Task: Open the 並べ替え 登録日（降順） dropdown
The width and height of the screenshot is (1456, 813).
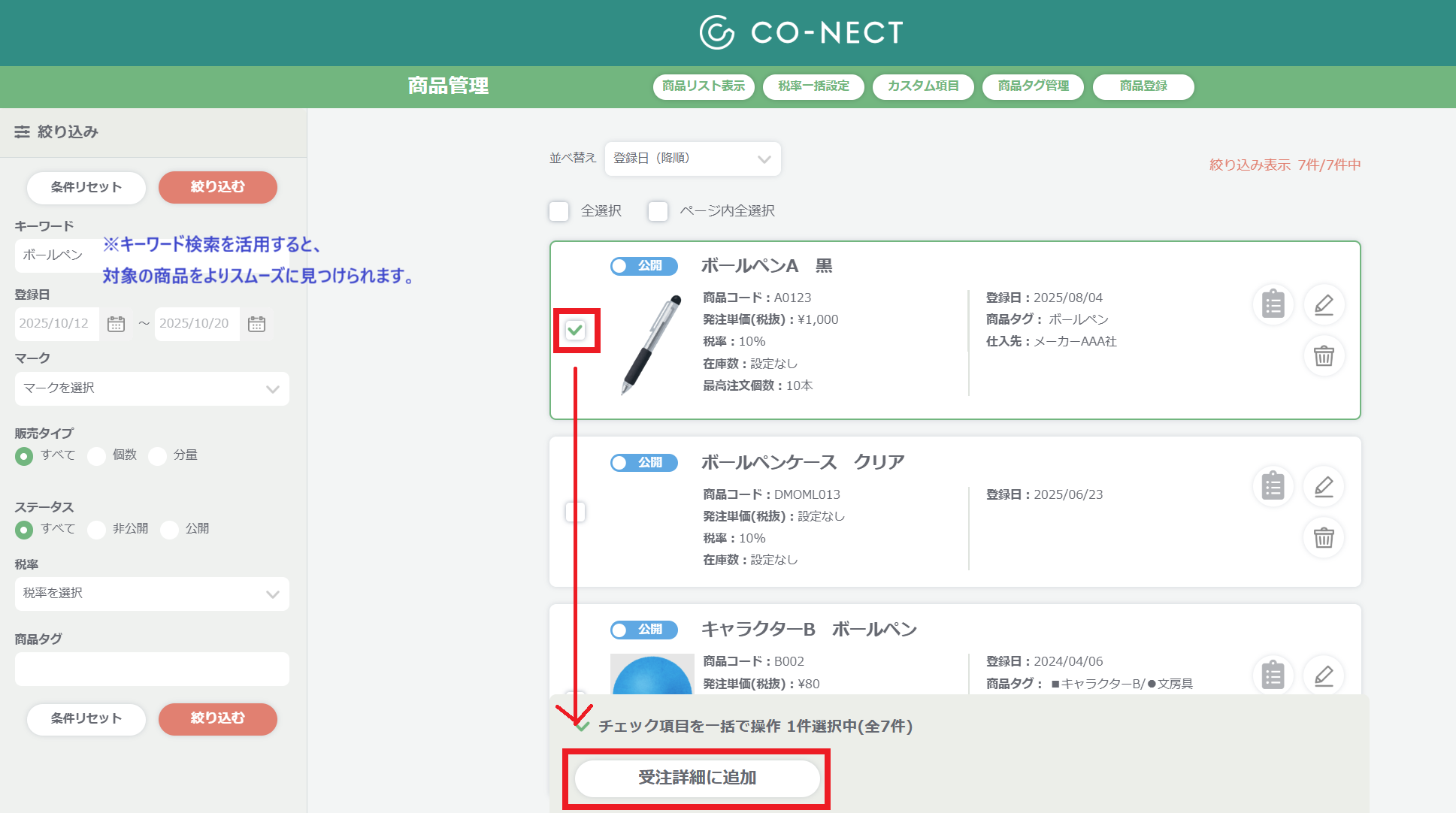Action: coord(692,159)
